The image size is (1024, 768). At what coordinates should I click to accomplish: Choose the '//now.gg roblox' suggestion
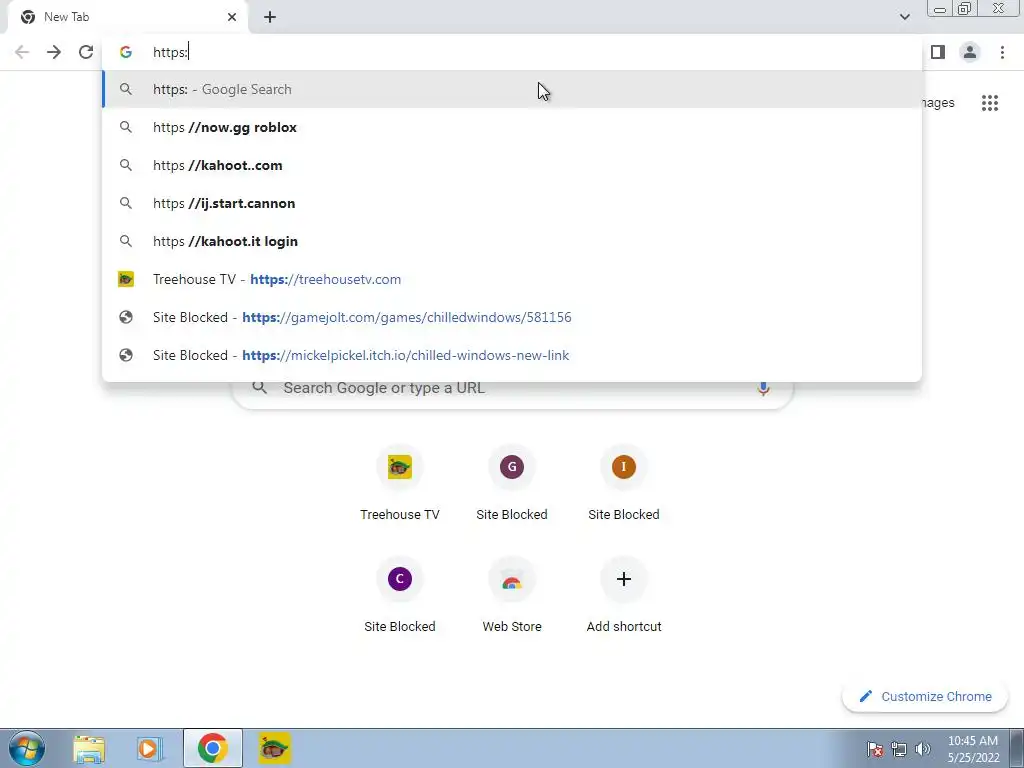[511, 127]
